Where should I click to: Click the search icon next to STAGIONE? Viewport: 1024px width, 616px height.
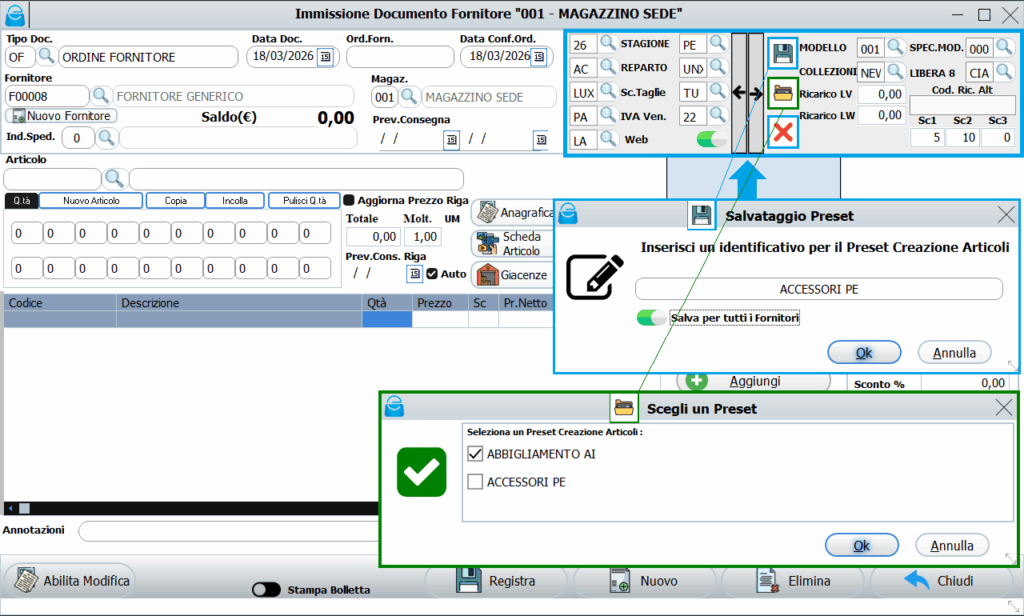[607, 45]
